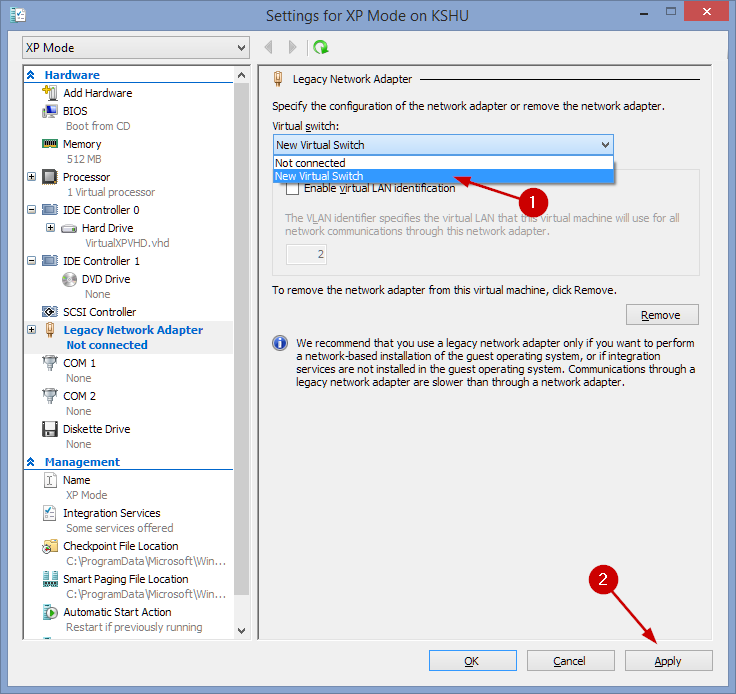Image resolution: width=736 pixels, height=694 pixels.
Task: Select the DVD Drive disc icon
Action: (x=69, y=279)
